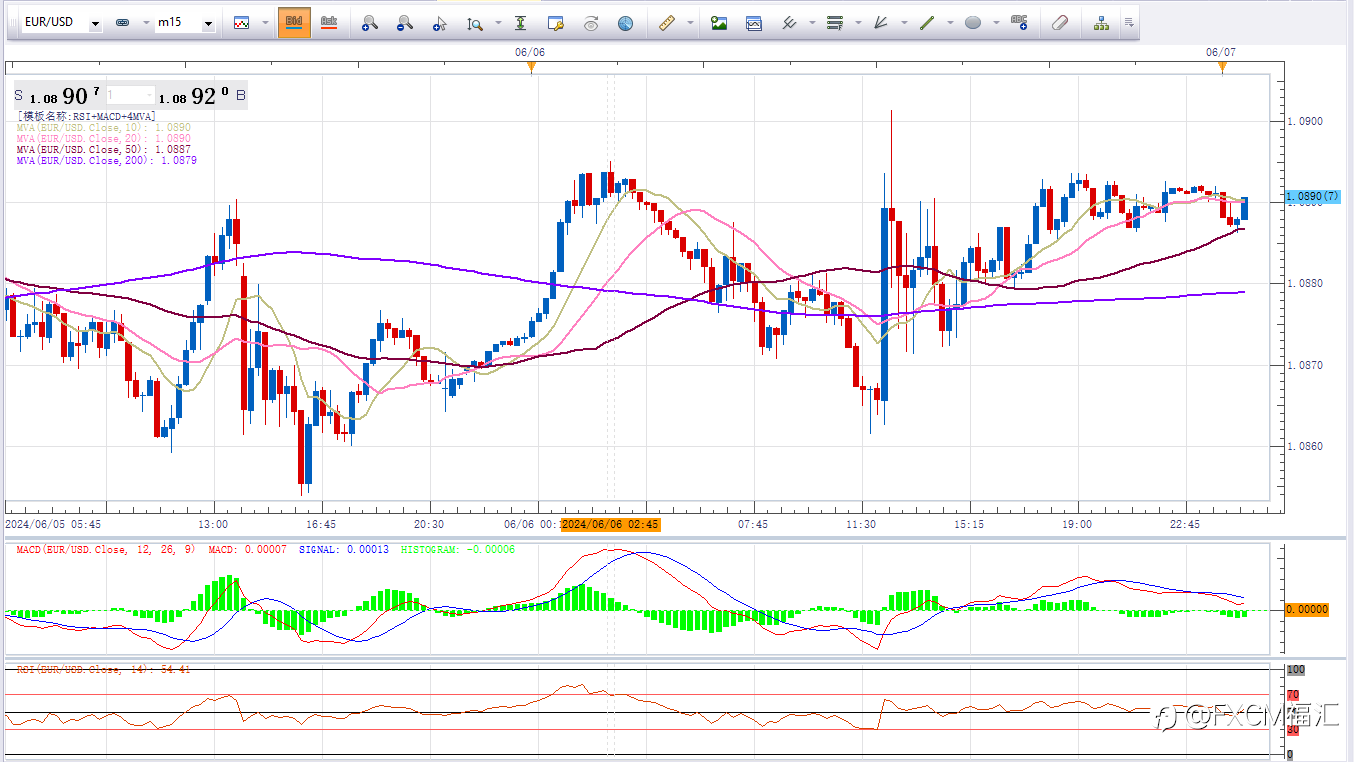Expand the chart type dropdown arrow
Image resolution: width=1354 pixels, height=762 pixels.
click(265, 22)
